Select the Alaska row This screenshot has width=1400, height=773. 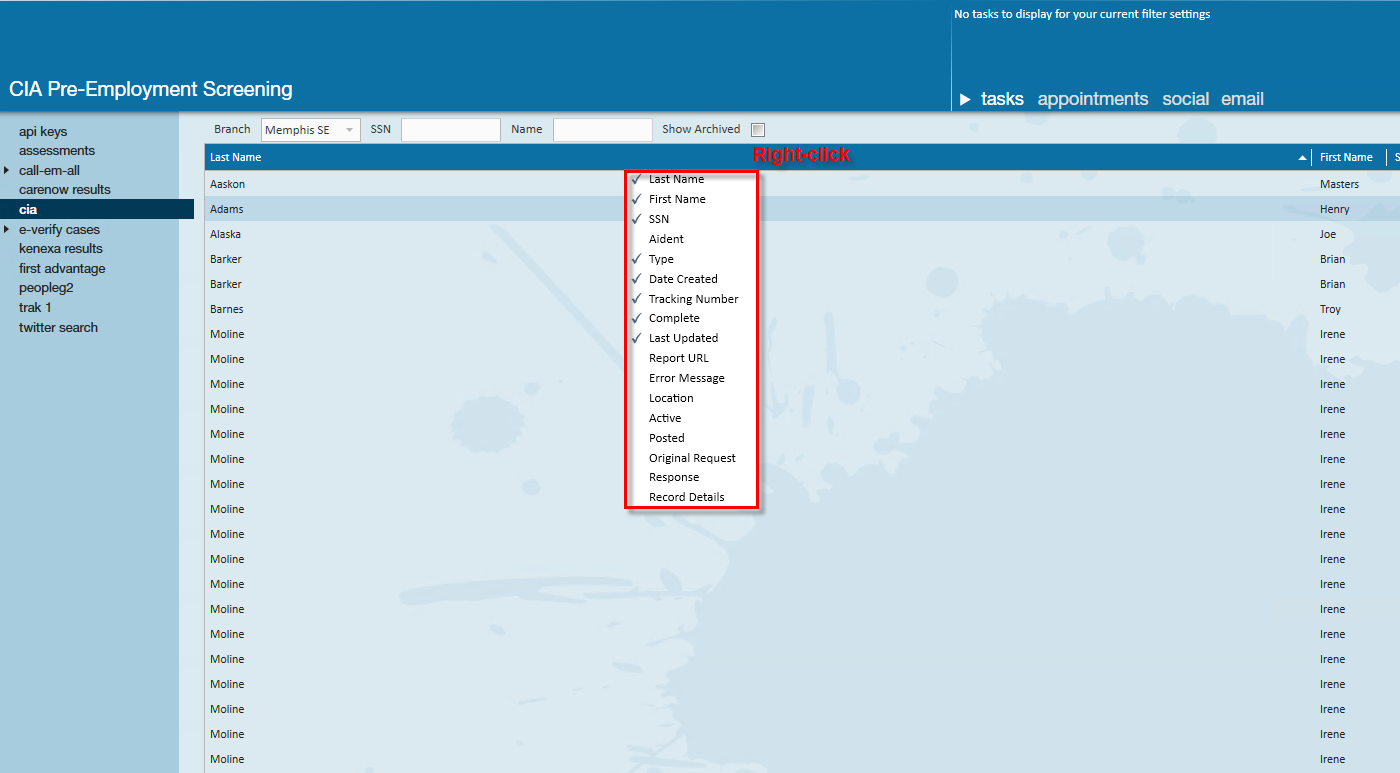click(x=802, y=234)
